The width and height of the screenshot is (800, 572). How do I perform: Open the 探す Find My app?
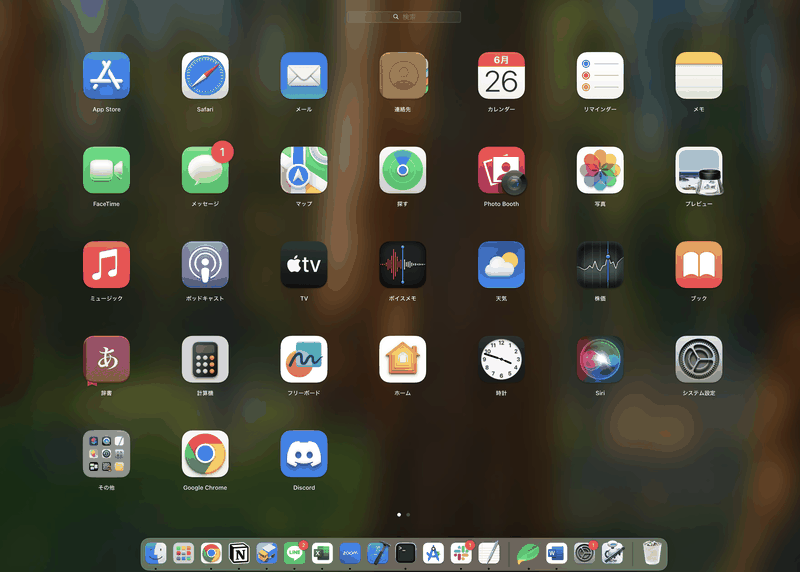click(403, 170)
